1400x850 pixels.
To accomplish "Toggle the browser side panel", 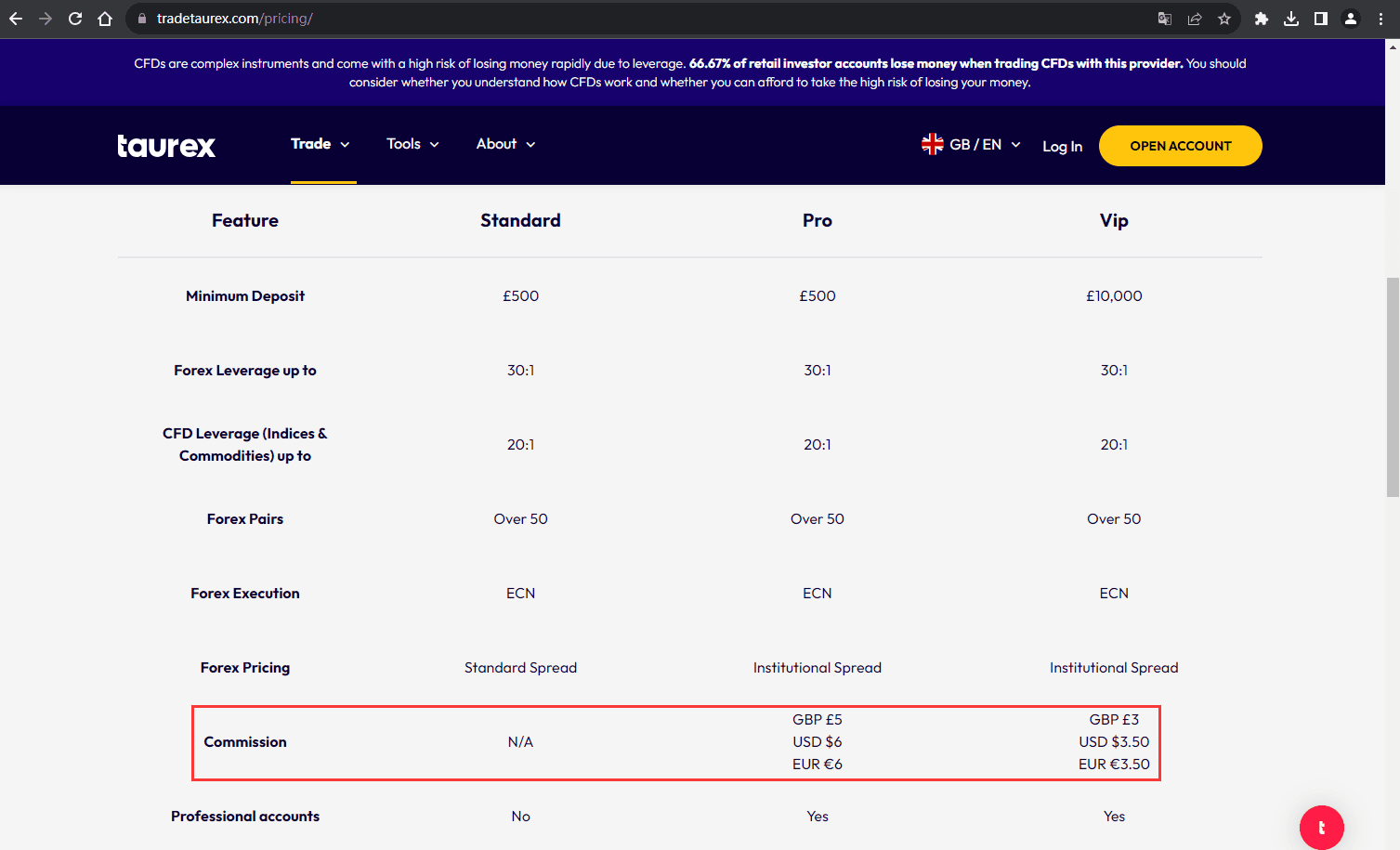I will (x=1321, y=19).
